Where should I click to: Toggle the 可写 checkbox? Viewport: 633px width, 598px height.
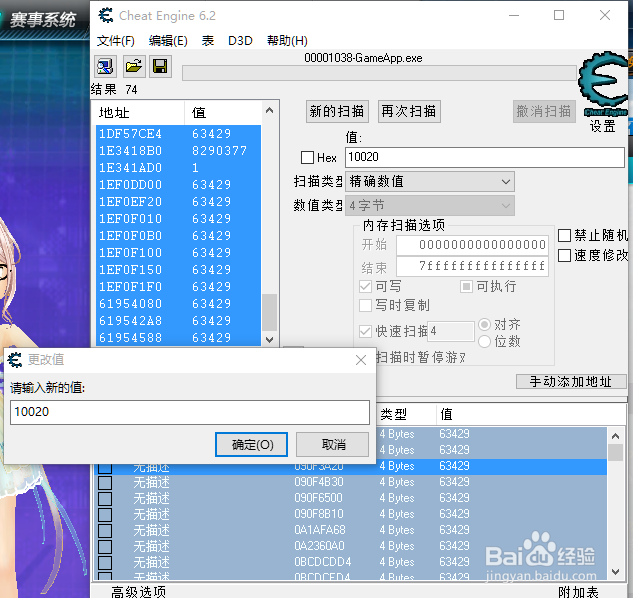click(365, 287)
